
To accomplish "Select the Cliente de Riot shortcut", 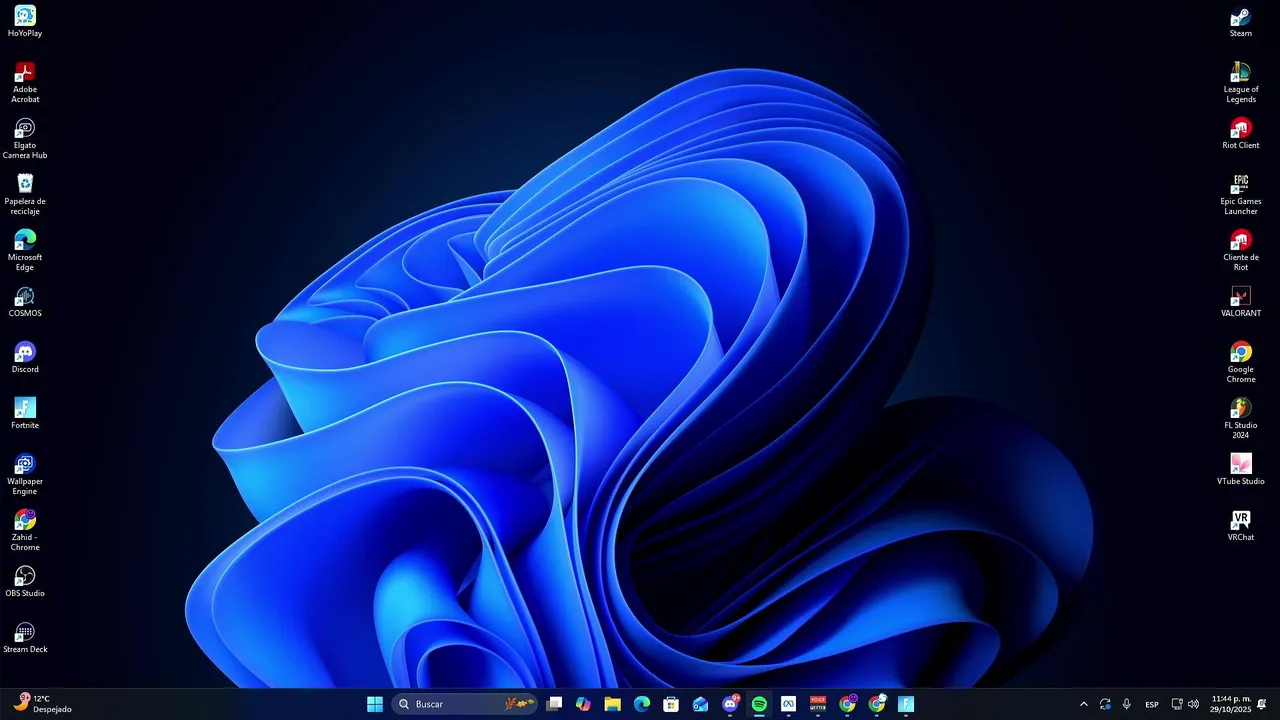I will click(x=1241, y=250).
